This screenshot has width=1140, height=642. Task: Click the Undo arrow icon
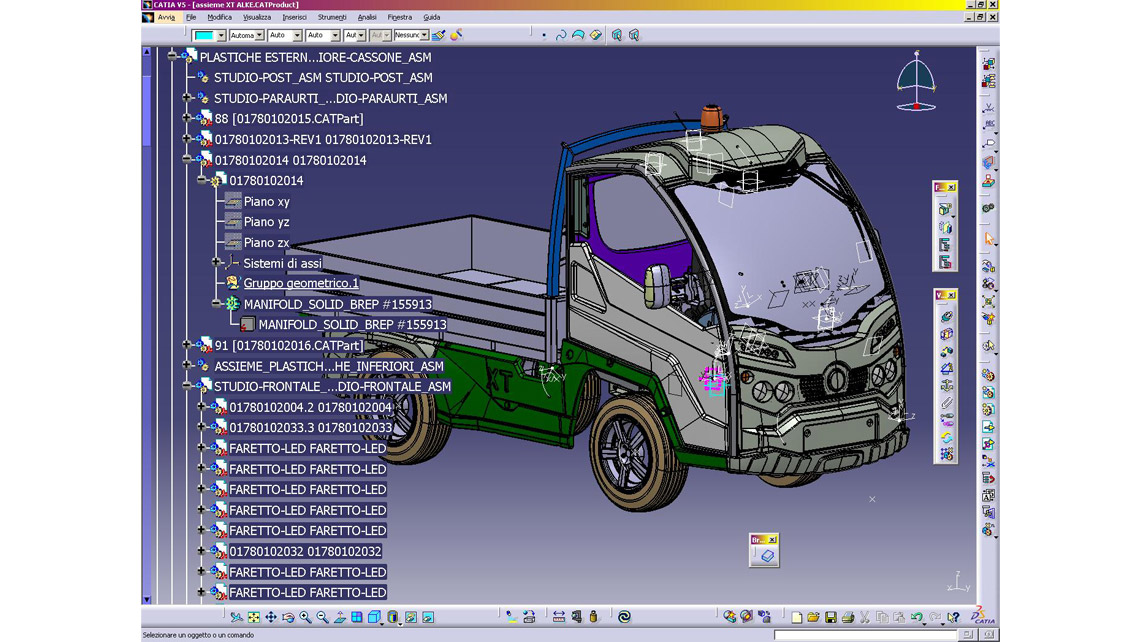pos(917,617)
